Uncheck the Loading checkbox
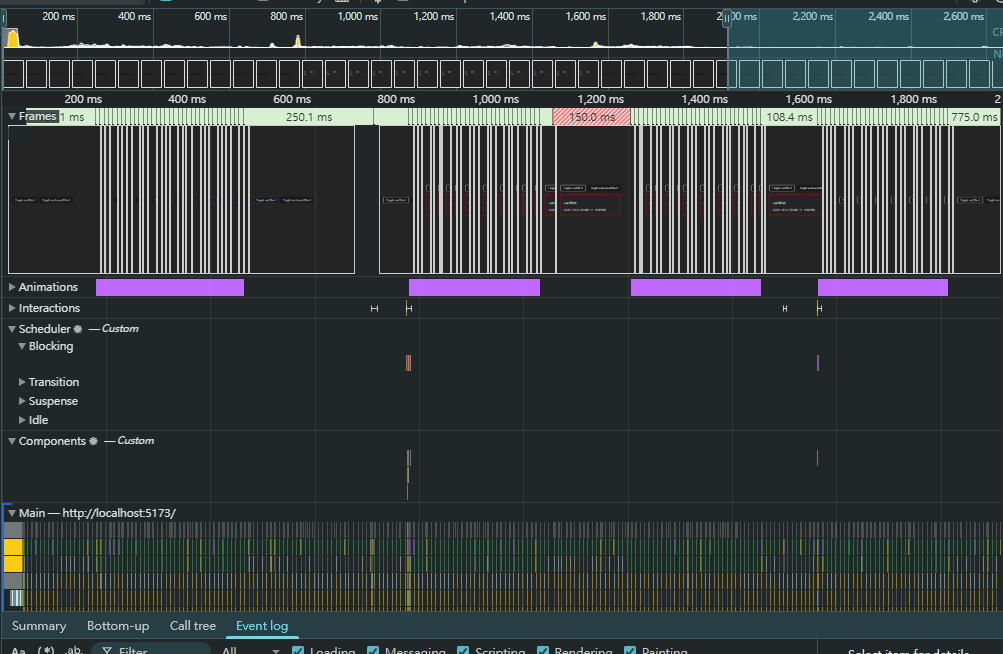Image resolution: width=1003 pixels, height=654 pixels. 298,651
